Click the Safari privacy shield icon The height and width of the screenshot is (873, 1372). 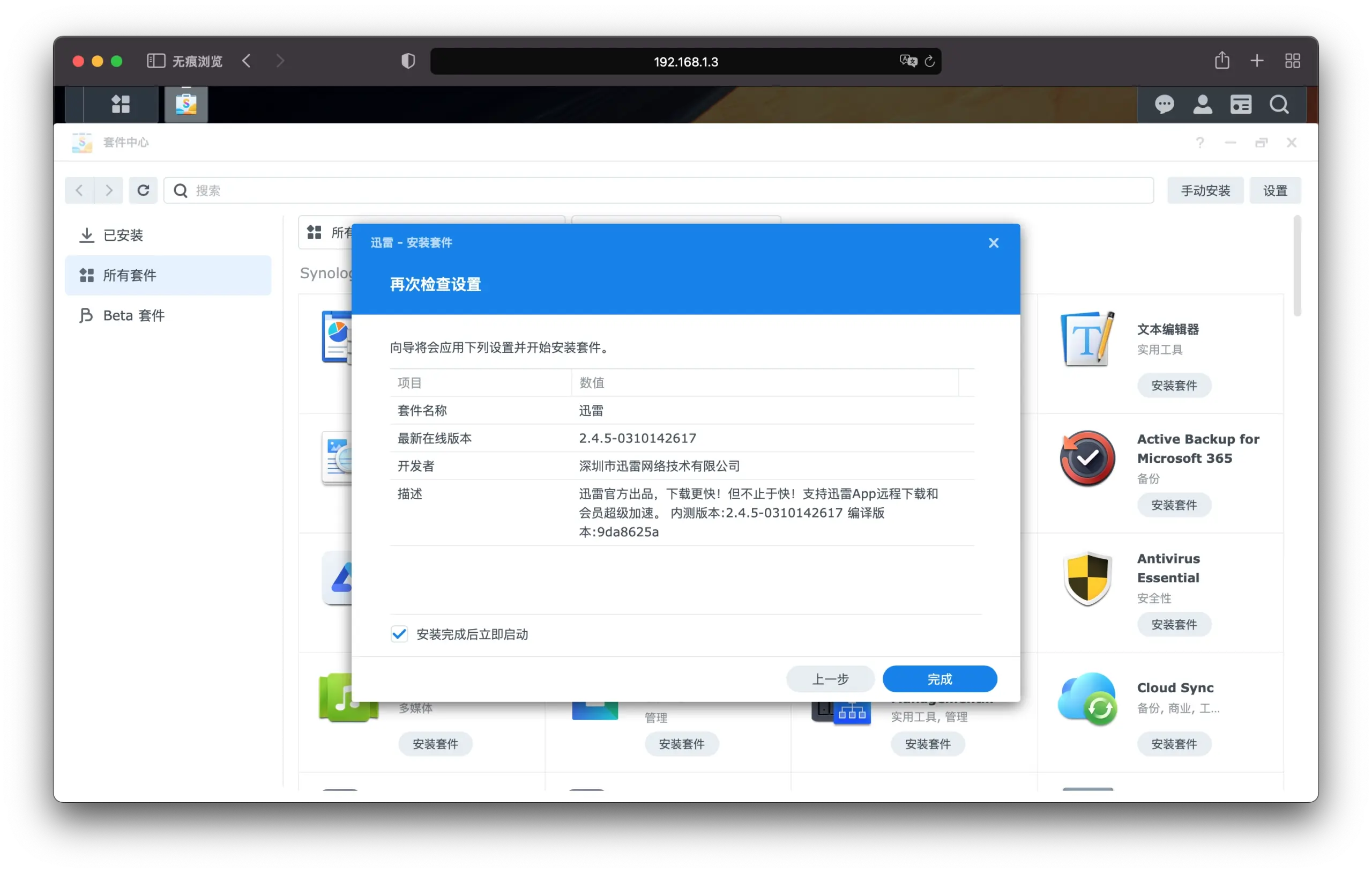(408, 61)
